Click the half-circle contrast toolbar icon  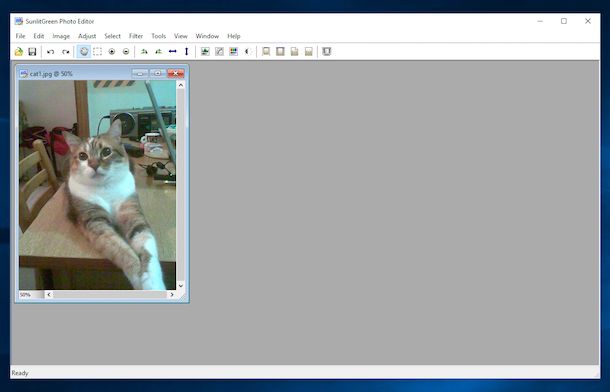[248, 51]
